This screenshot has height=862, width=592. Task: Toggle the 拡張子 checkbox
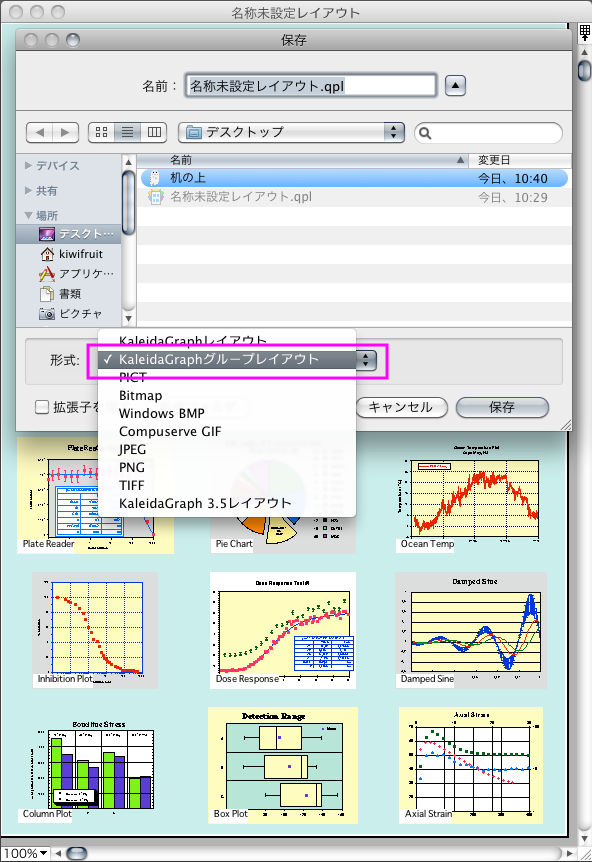[42, 407]
